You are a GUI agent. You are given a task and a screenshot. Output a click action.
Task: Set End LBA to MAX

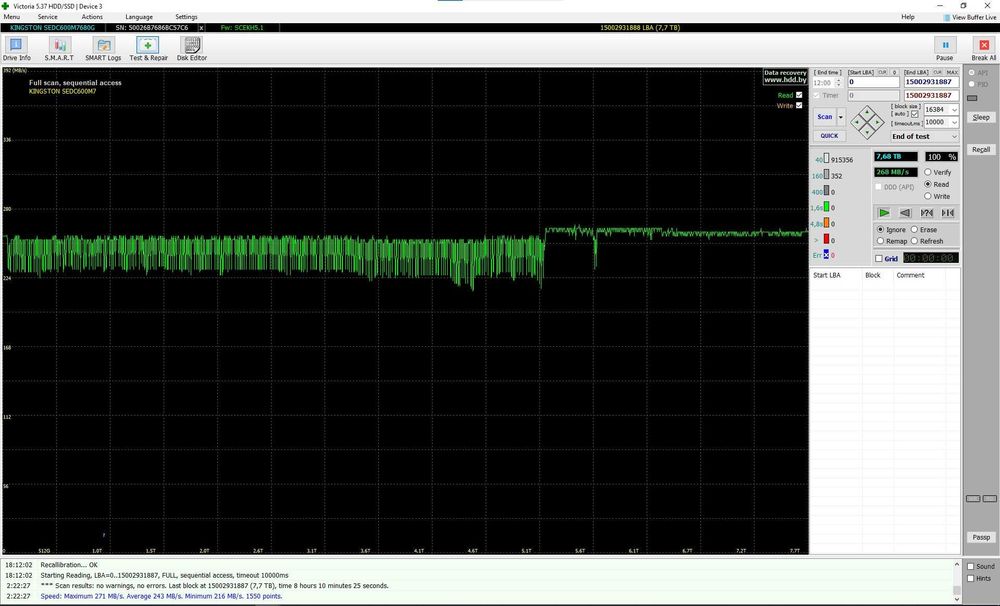click(952, 73)
